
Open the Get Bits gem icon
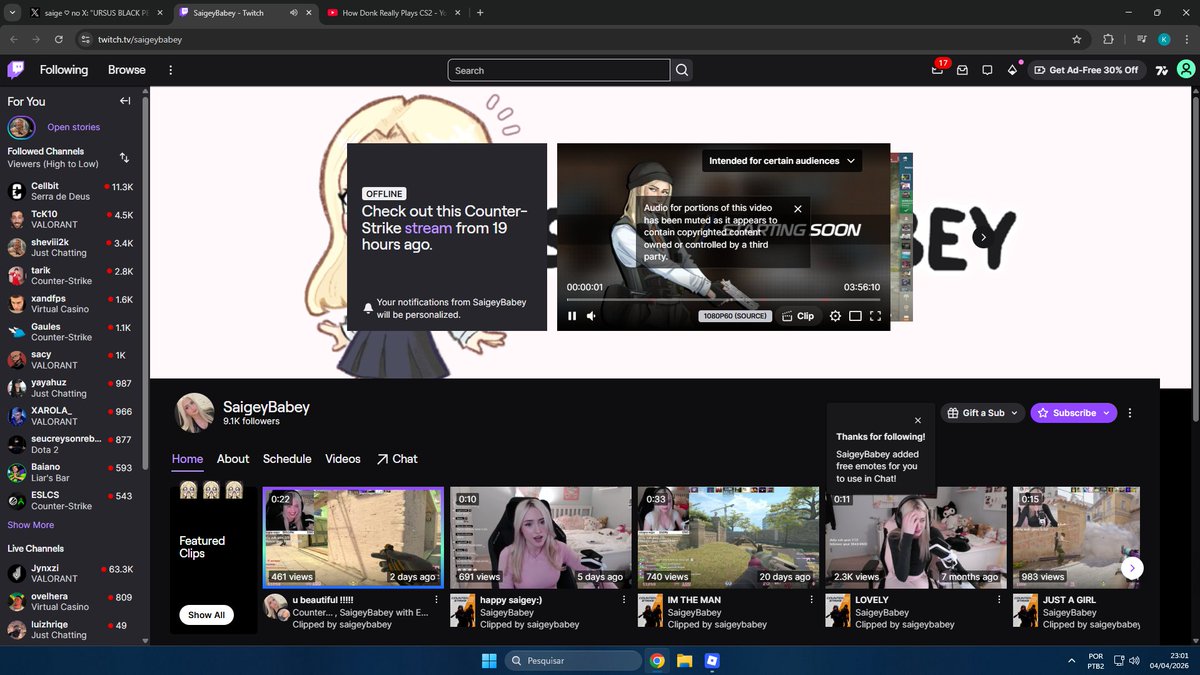[x=1012, y=70]
